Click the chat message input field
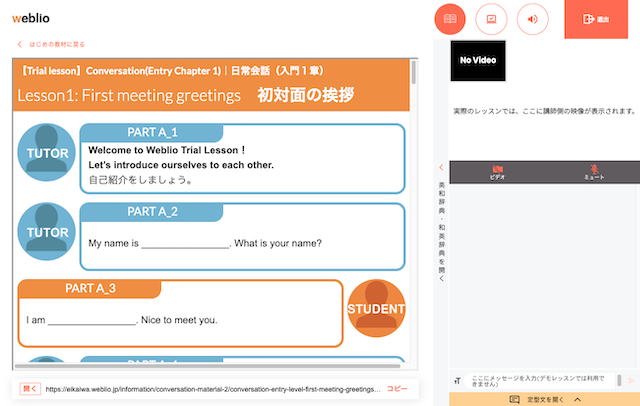The width and height of the screenshot is (640, 406). [539, 381]
